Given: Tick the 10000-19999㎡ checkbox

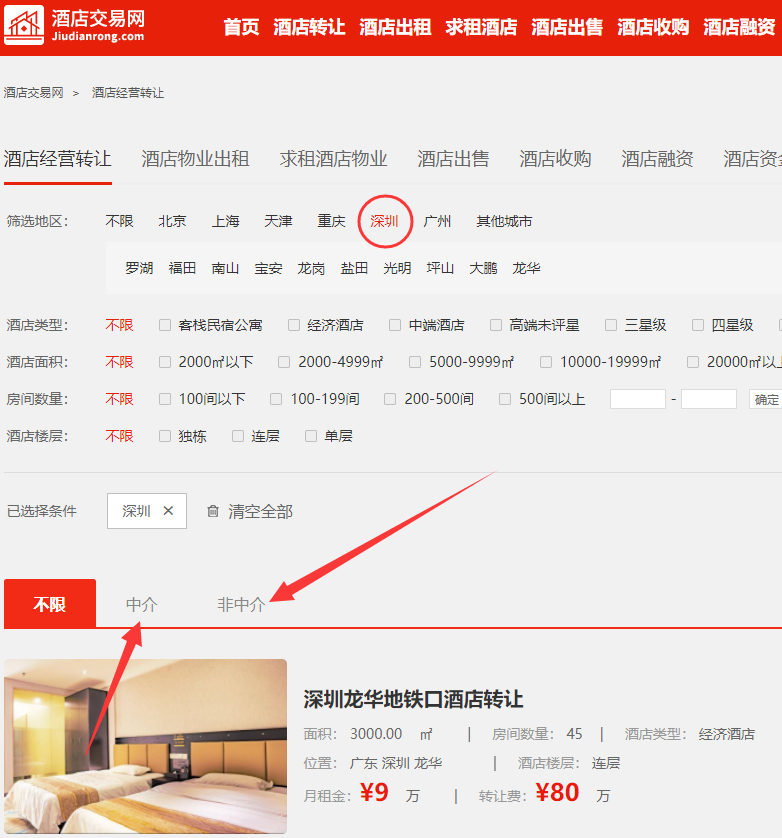Looking at the screenshot, I should [x=546, y=362].
